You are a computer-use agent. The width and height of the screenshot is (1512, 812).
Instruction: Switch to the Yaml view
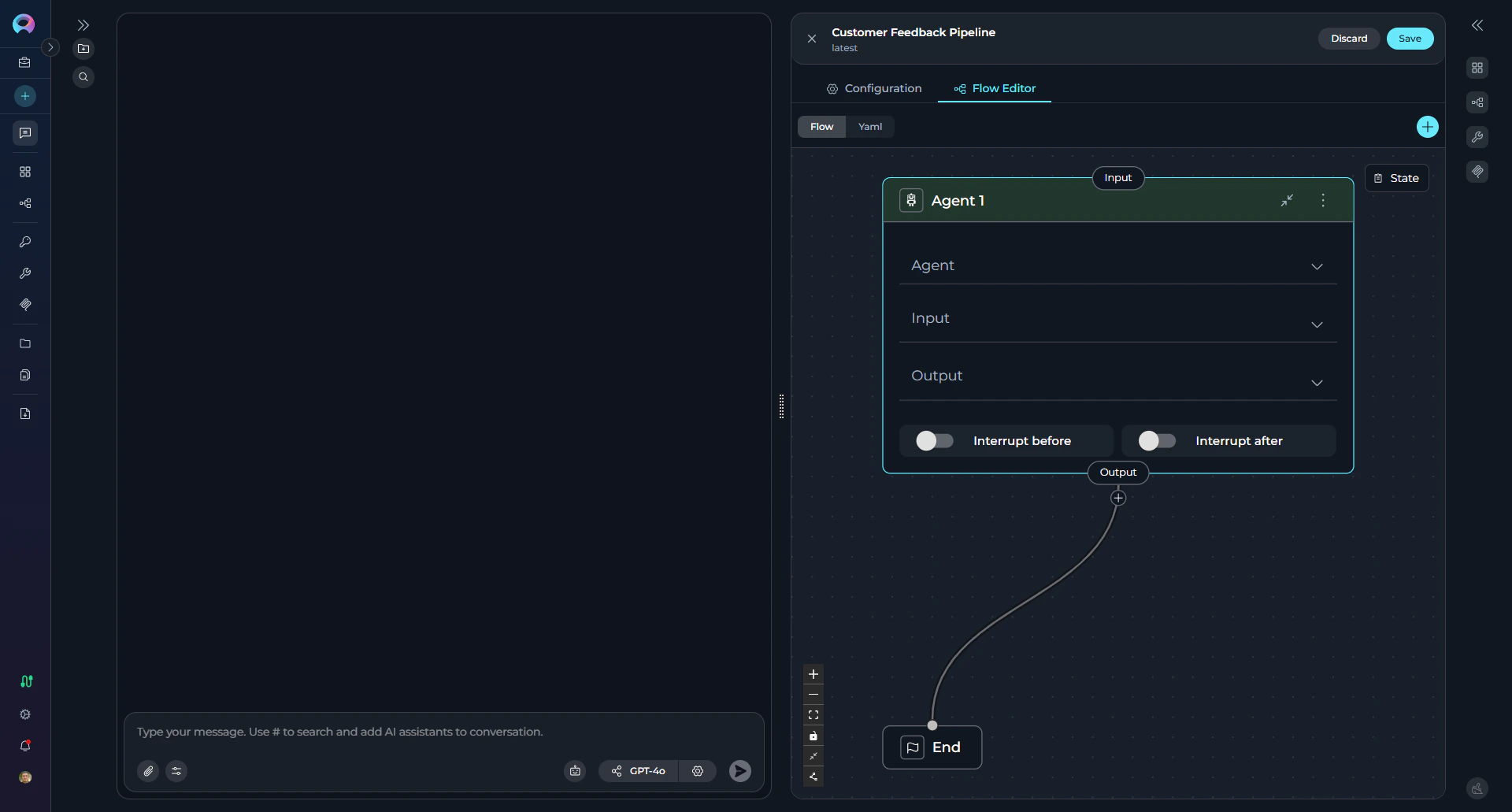click(870, 126)
